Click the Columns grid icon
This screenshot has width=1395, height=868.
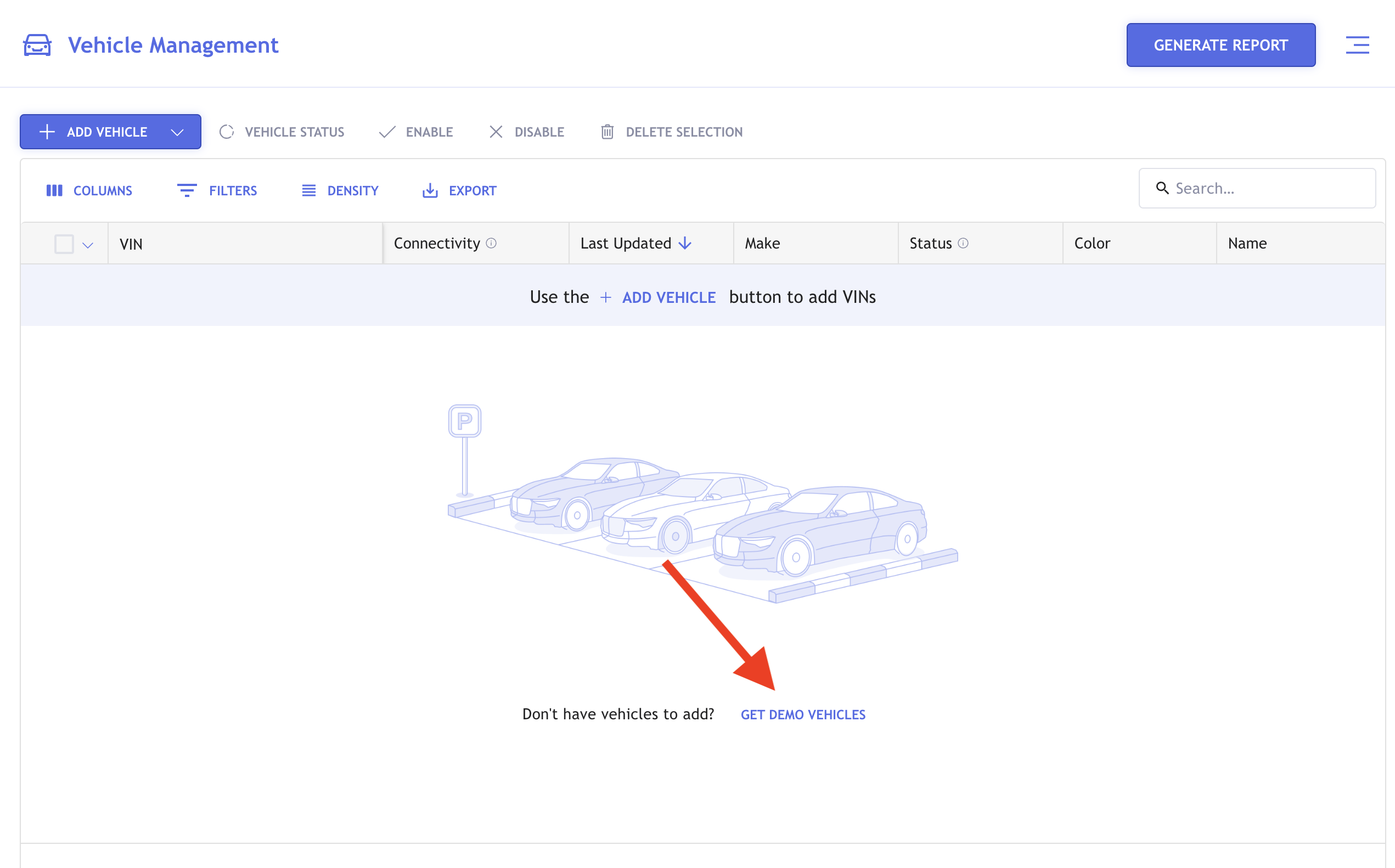click(x=54, y=190)
